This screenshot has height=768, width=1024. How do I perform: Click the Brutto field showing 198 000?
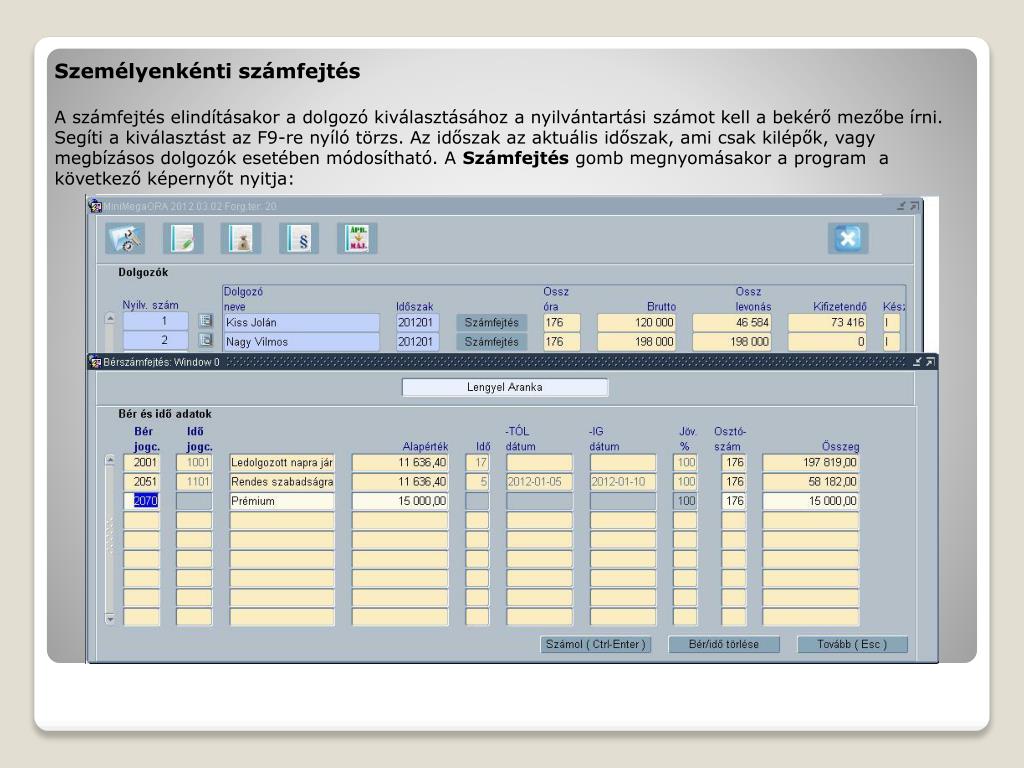pyautogui.click(x=637, y=342)
